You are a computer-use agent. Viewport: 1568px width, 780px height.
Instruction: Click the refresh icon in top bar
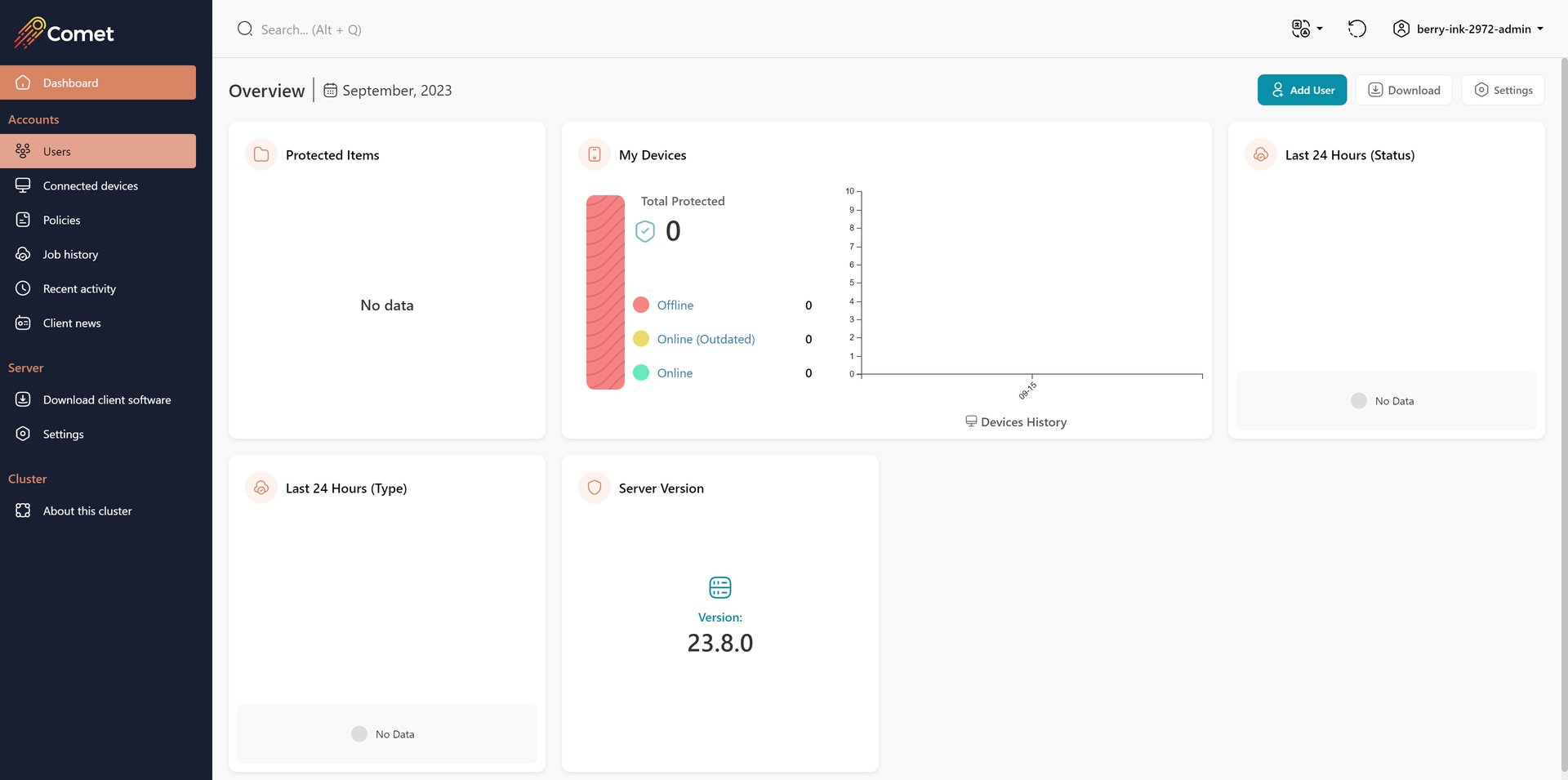(1356, 29)
